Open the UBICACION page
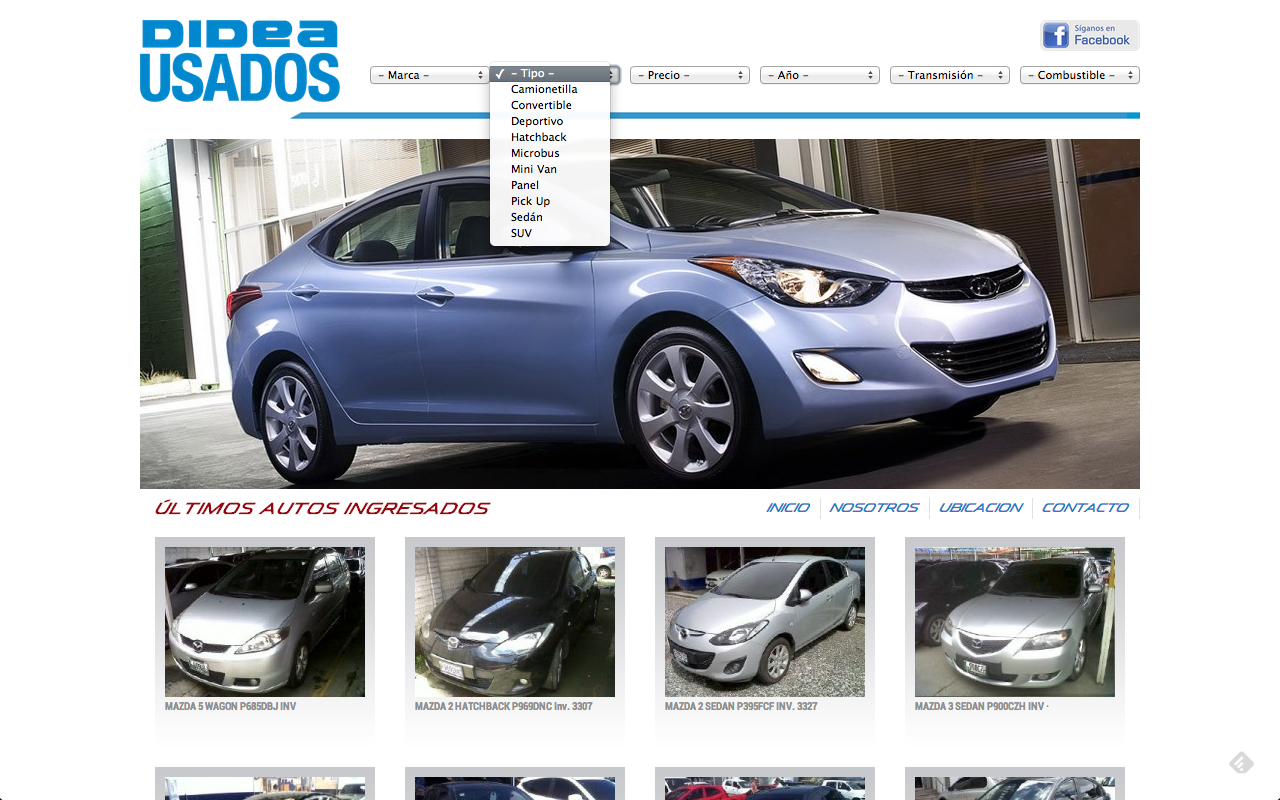The height and width of the screenshot is (800, 1280). [981, 508]
